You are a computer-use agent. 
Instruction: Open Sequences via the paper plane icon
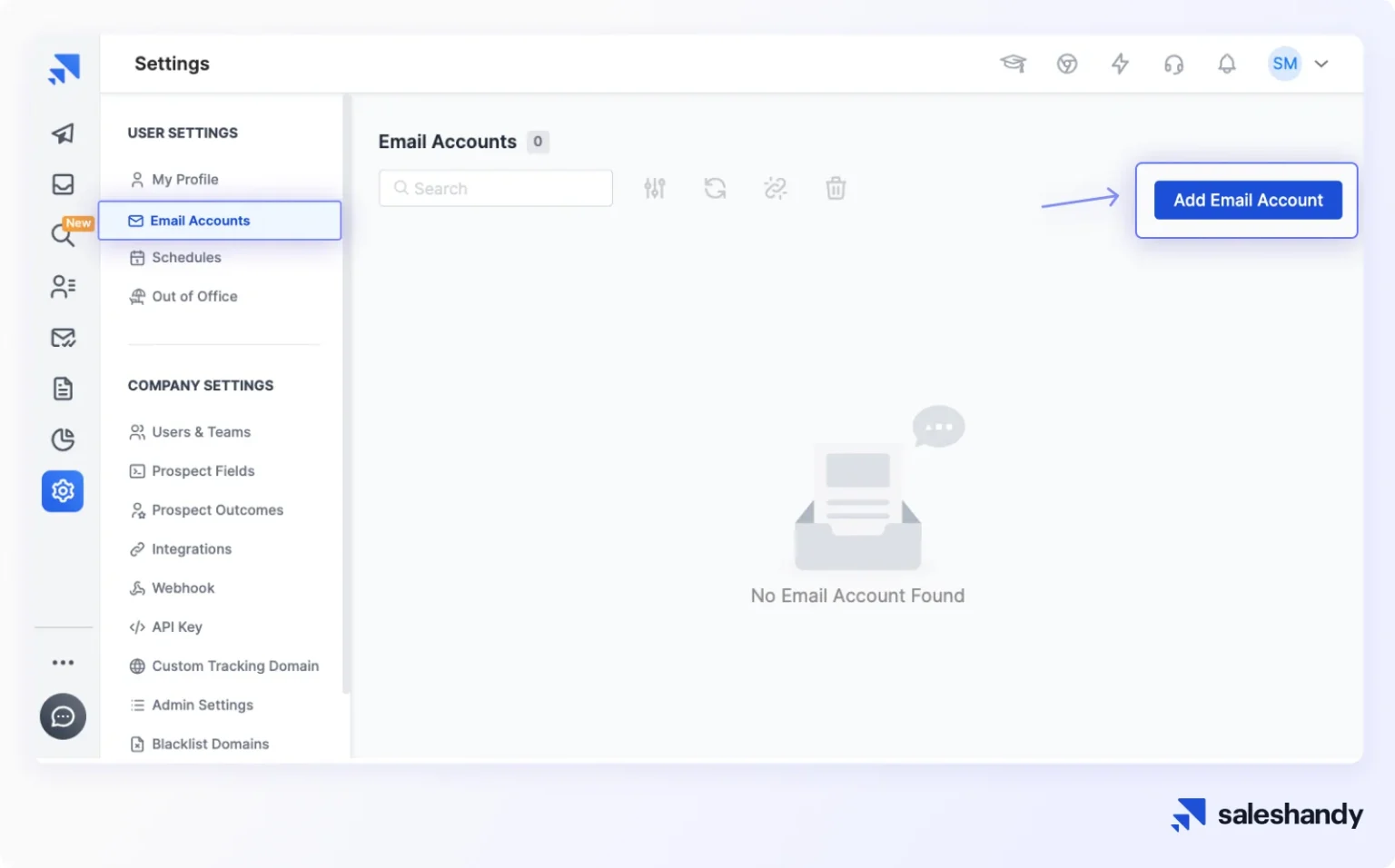point(62,133)
